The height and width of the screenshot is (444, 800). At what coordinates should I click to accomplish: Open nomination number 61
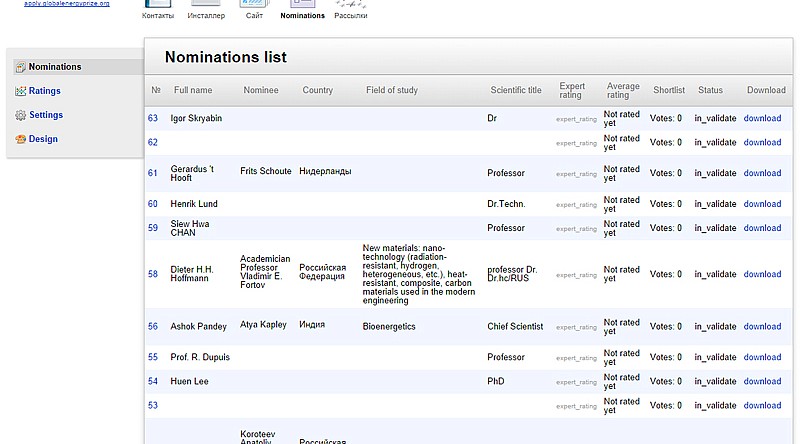click(153, 173)
